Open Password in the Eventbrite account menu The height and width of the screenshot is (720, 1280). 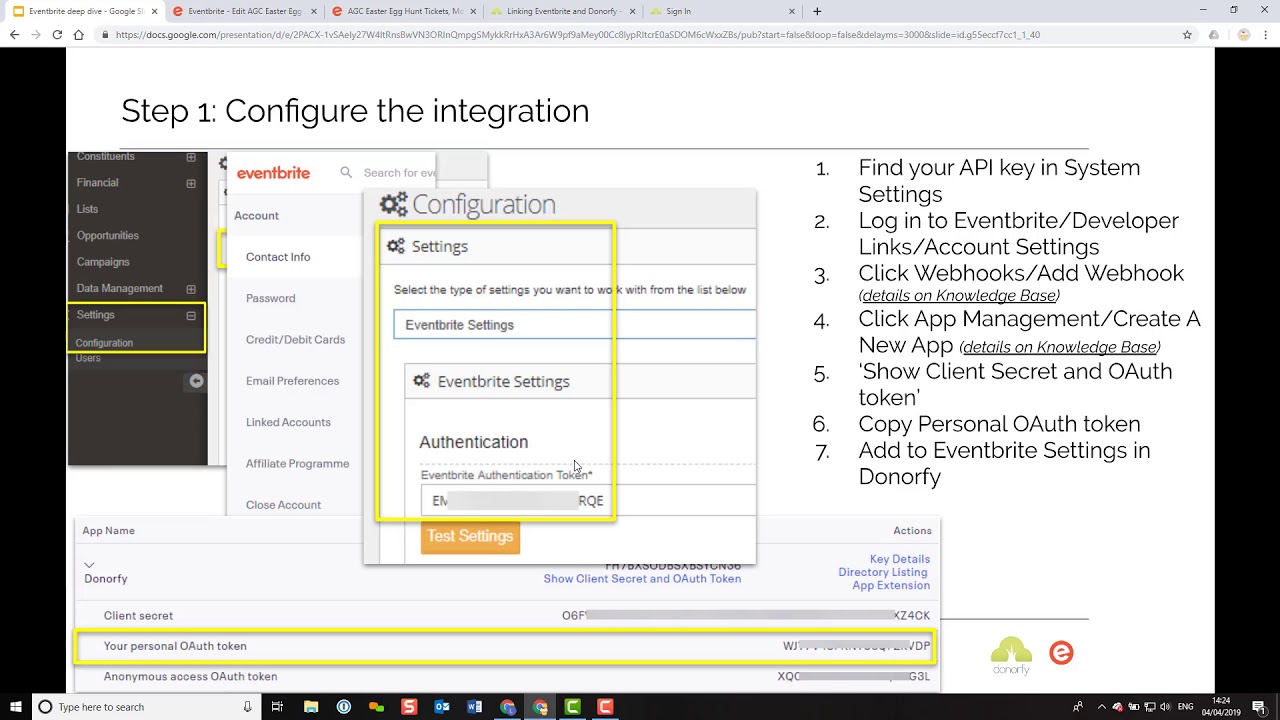point(270,298)
